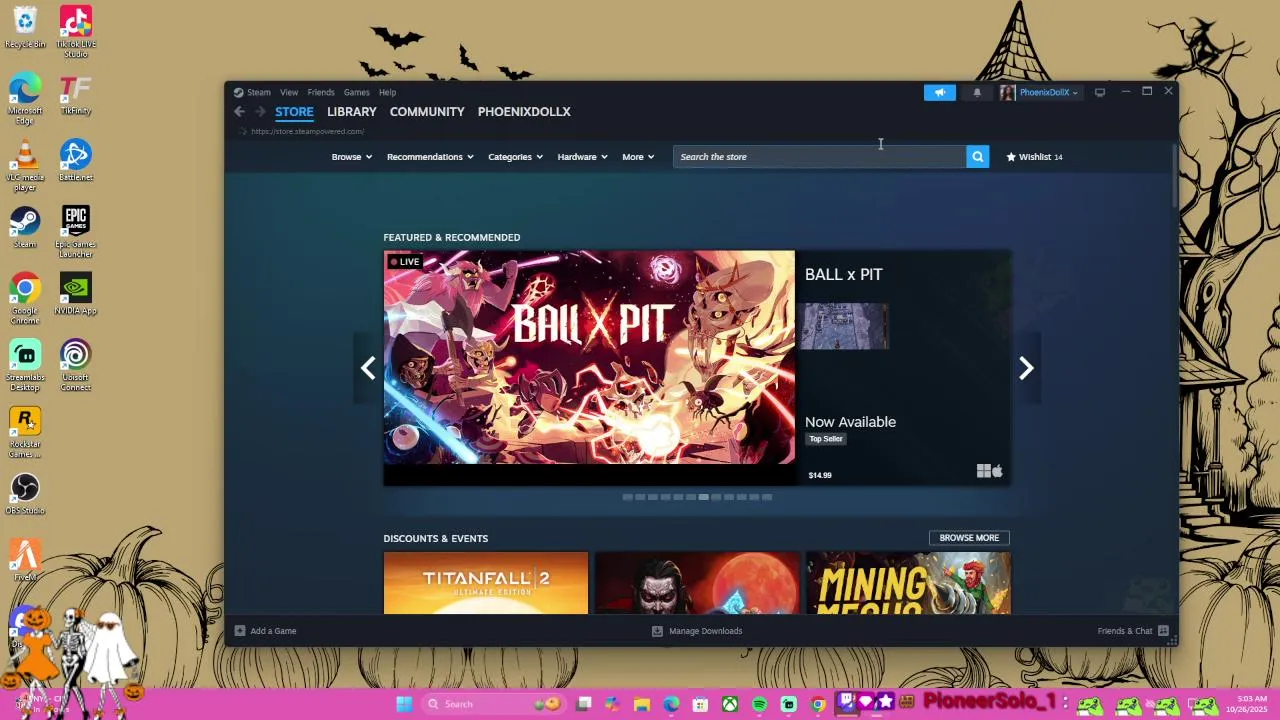Open the Titanfall 2 Ultimate Edition card
The width and height of the screenshot is (1280, 720).
(486, 583)
